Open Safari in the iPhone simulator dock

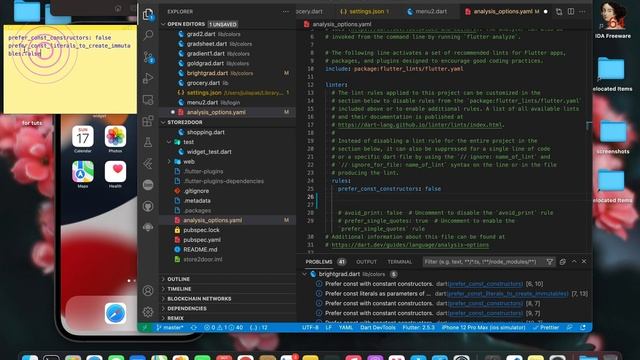(116, 313)
